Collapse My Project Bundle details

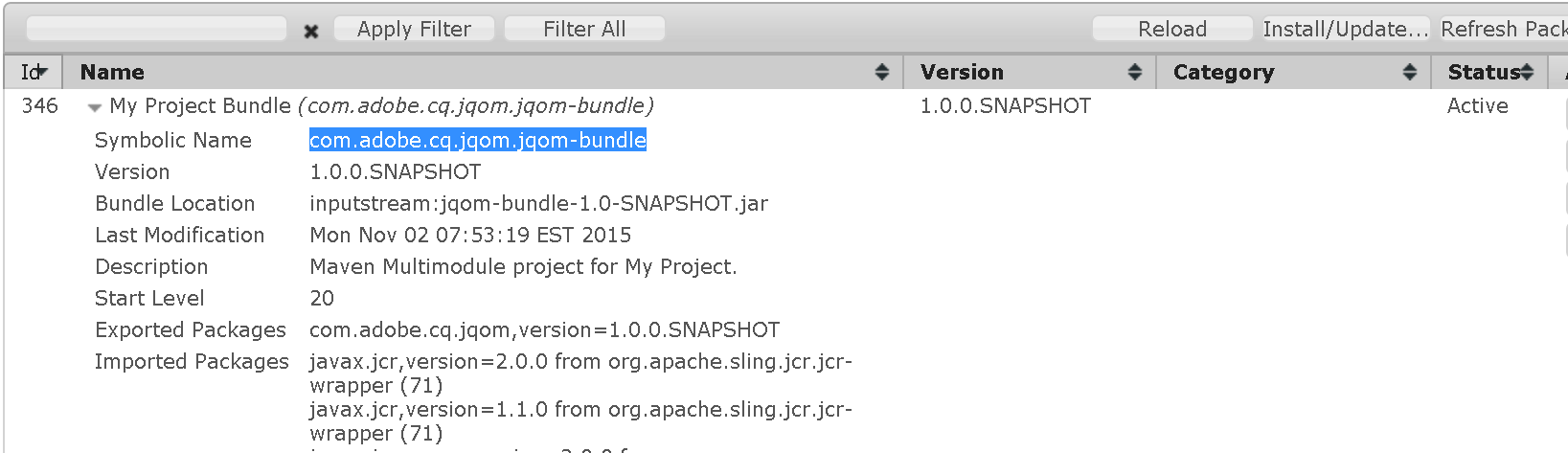[x=94, y=107]
